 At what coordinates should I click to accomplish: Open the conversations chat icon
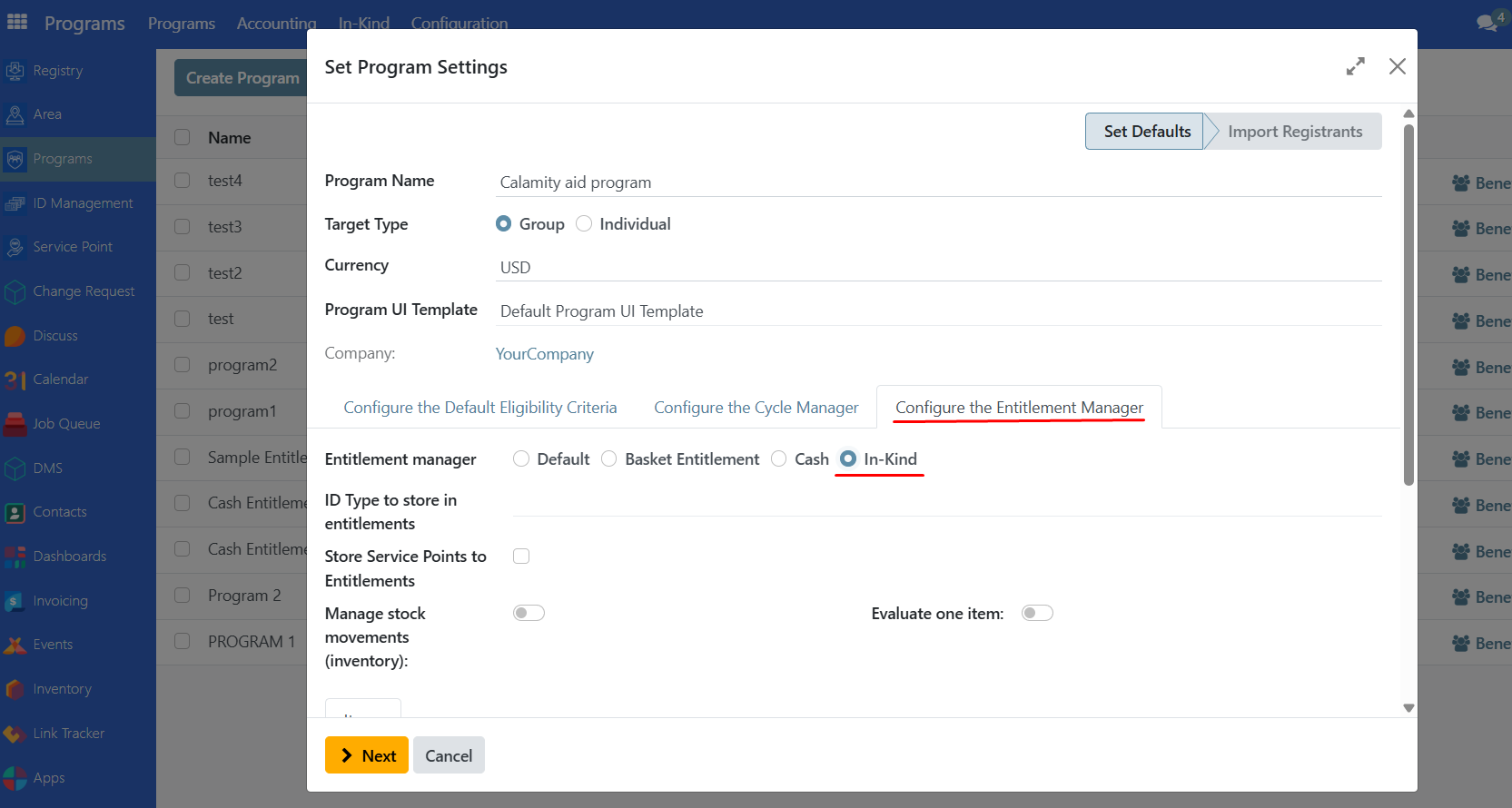(x=1487, y=23)
